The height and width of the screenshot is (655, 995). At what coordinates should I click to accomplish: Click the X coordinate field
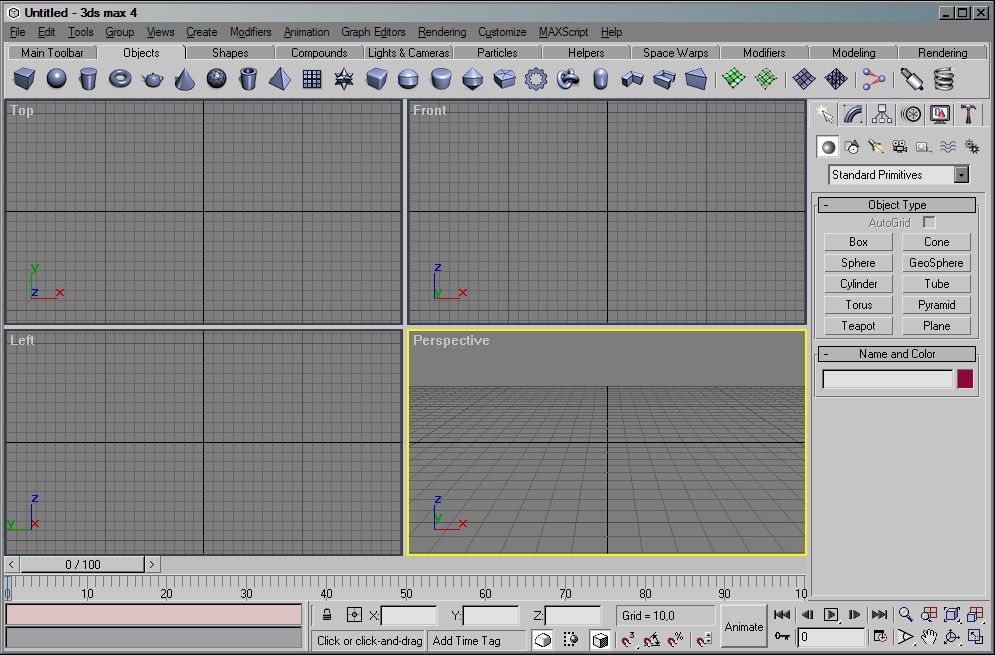click(x=409, y=615)
